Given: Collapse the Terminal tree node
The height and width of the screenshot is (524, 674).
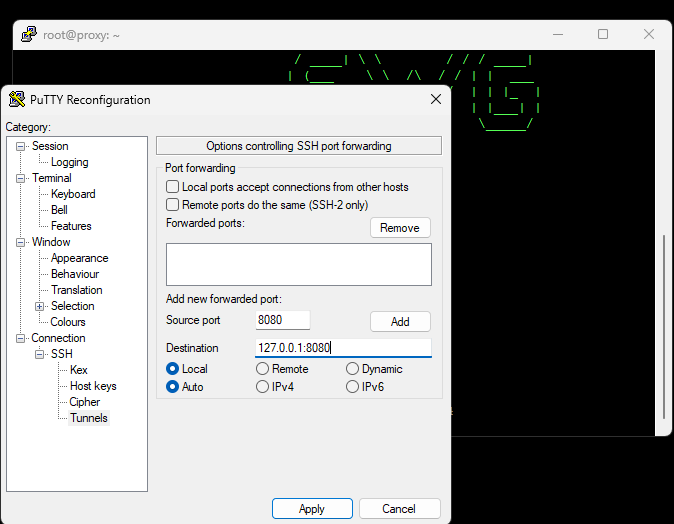Looking at the screenshot, I should pyautogui.click(x=20, y=178).
